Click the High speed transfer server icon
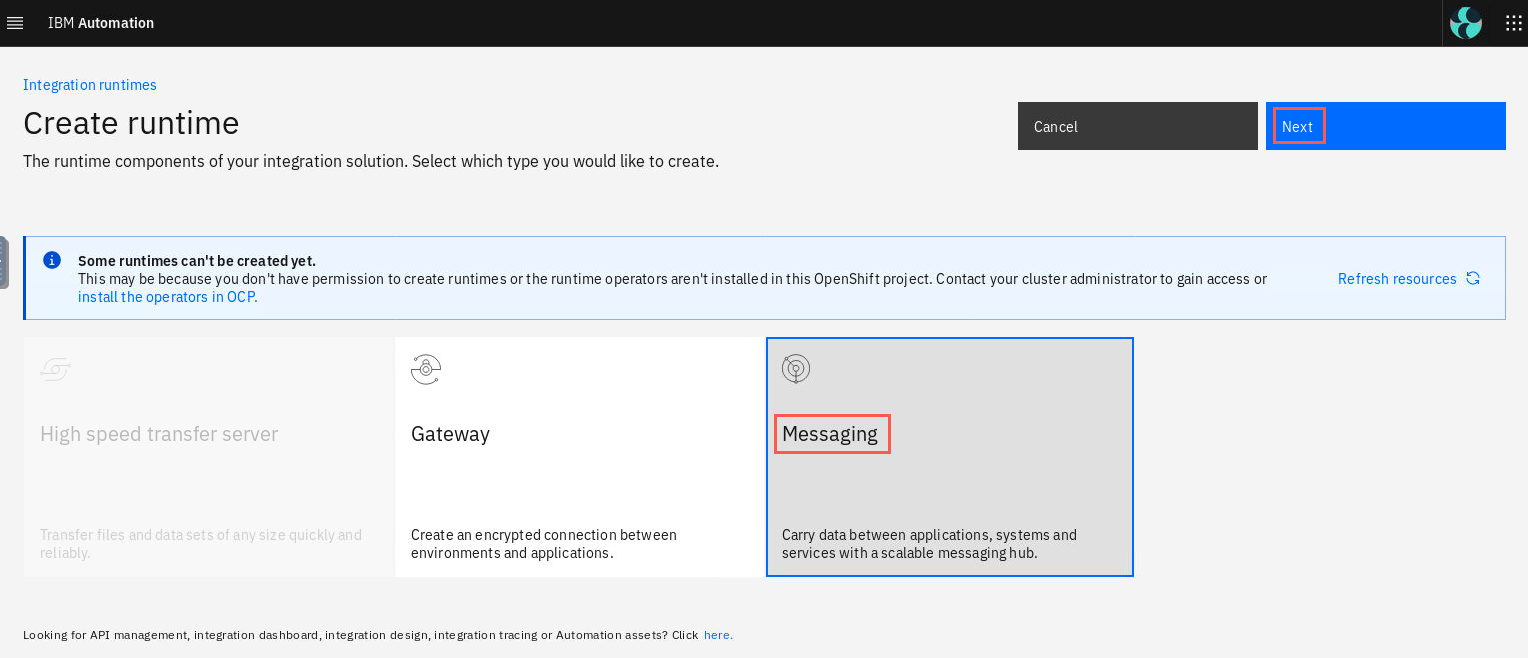The image size is (1528, 658). pos(55,369)
